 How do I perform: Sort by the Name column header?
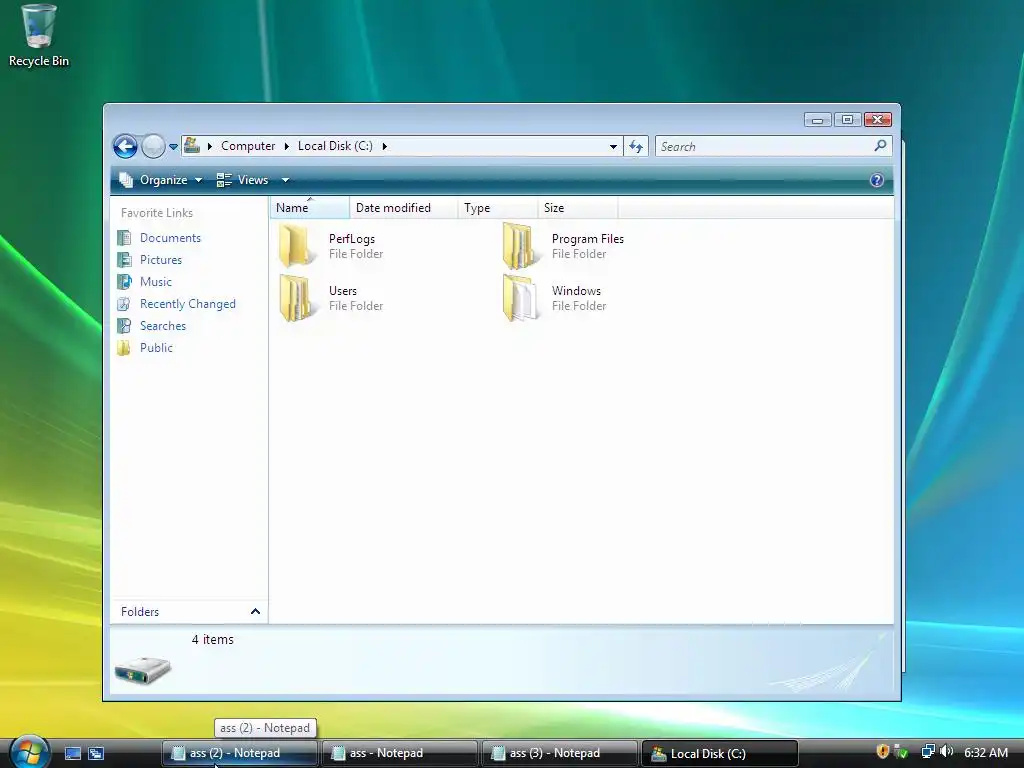pos(310,208)
